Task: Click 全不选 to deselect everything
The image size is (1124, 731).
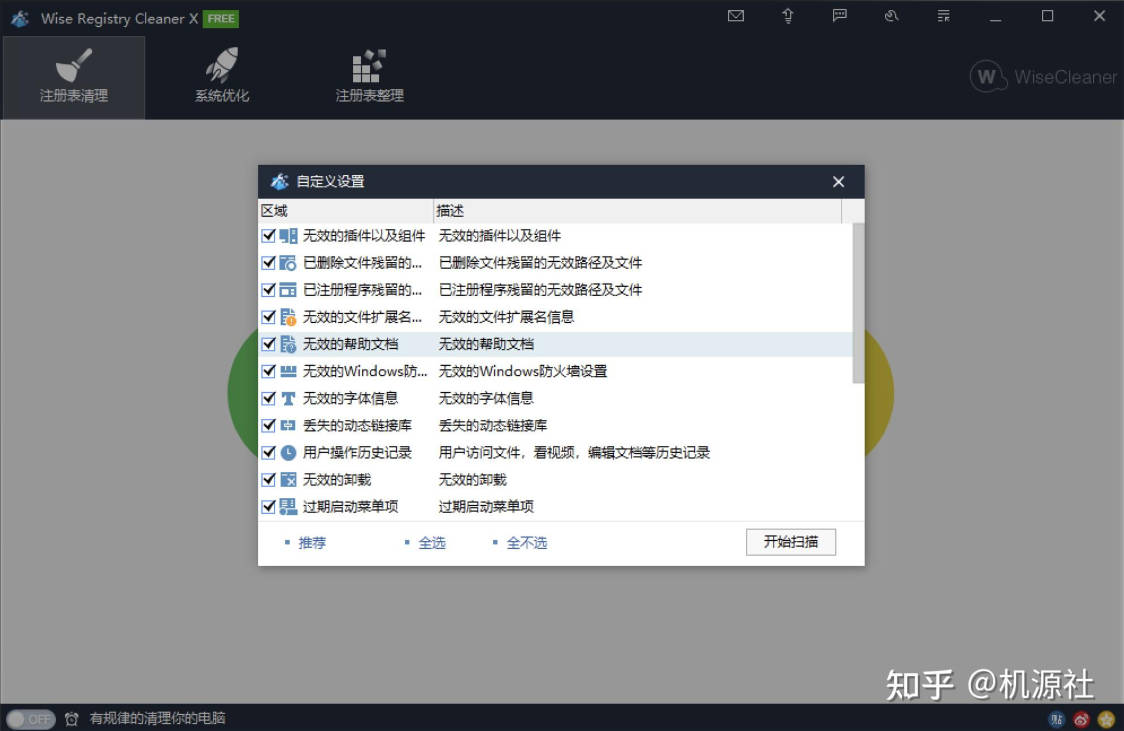Action: (527, 541)
